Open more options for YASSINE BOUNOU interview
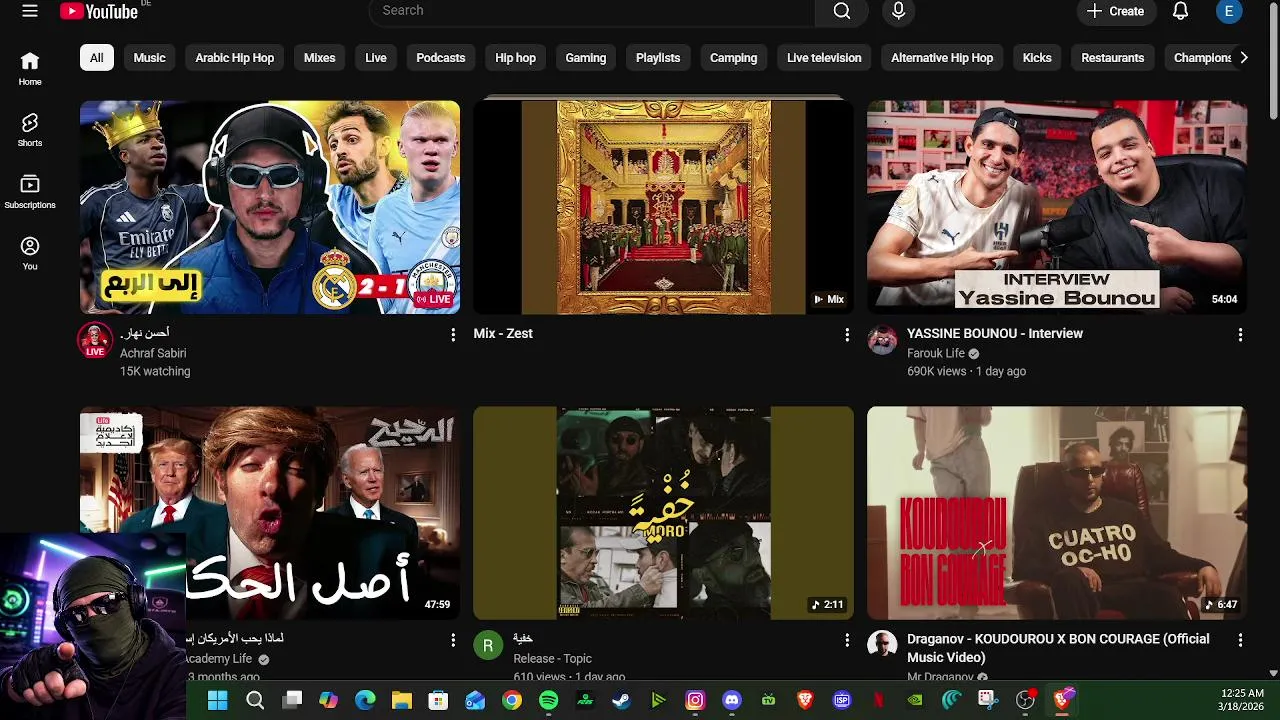This screenshot has width=1280, height=720. tap(1240, 334)
